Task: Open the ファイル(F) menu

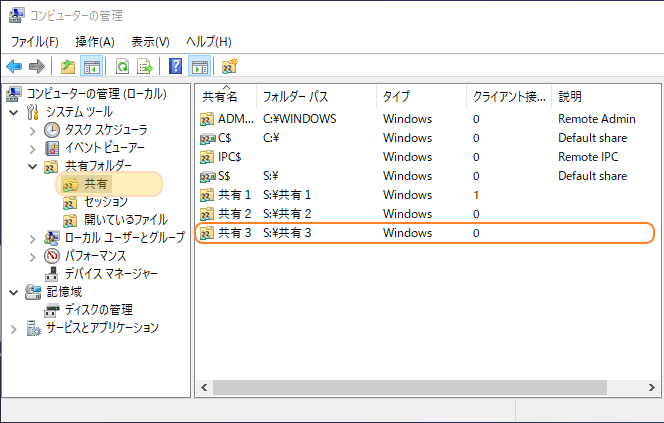Action: [35, 42]
